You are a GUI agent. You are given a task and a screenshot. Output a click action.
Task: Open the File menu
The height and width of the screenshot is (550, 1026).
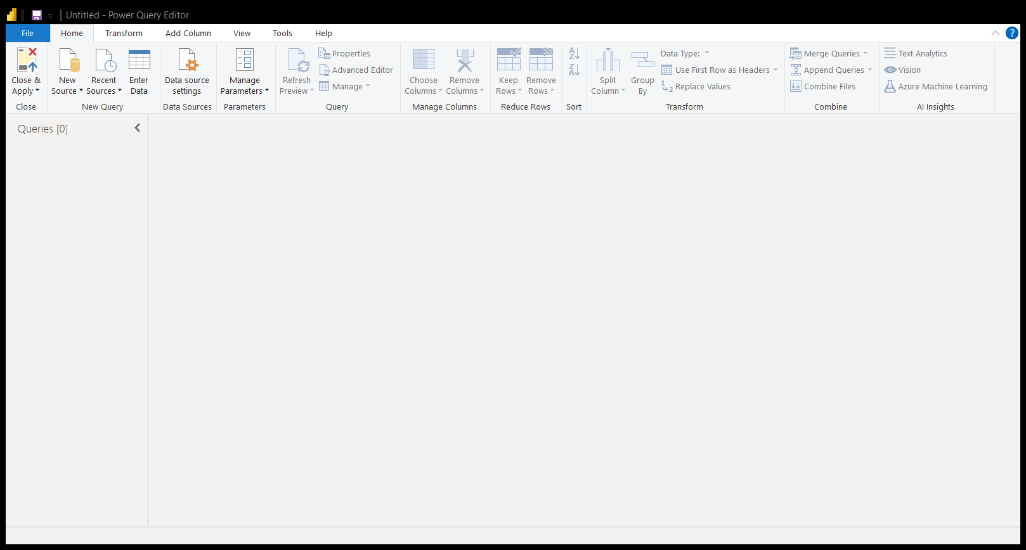pos(27,33)
